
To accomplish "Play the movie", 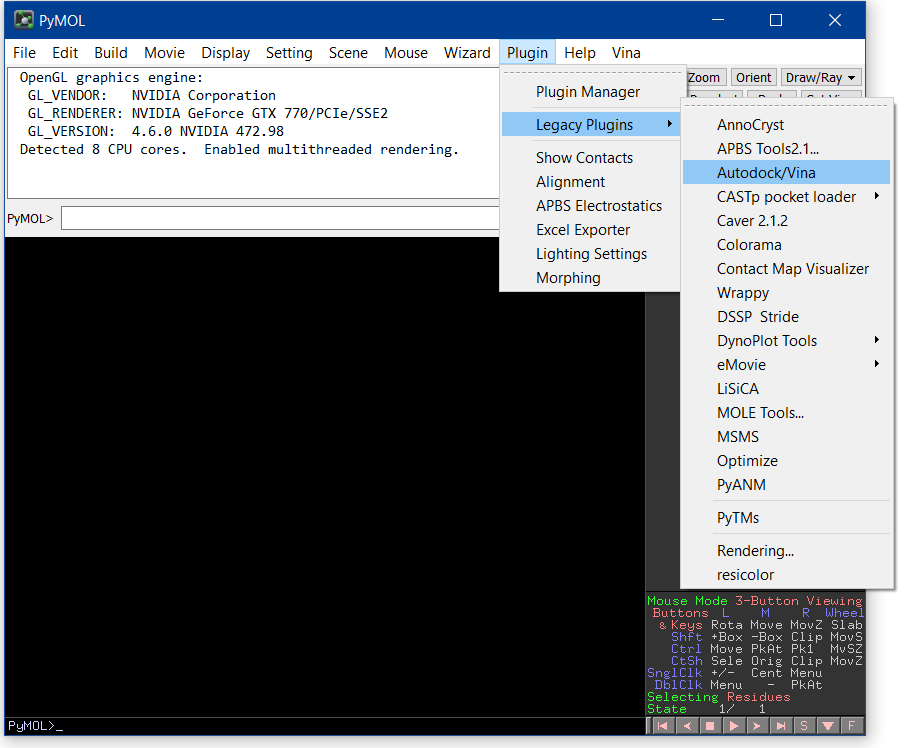I will point(734,726).
